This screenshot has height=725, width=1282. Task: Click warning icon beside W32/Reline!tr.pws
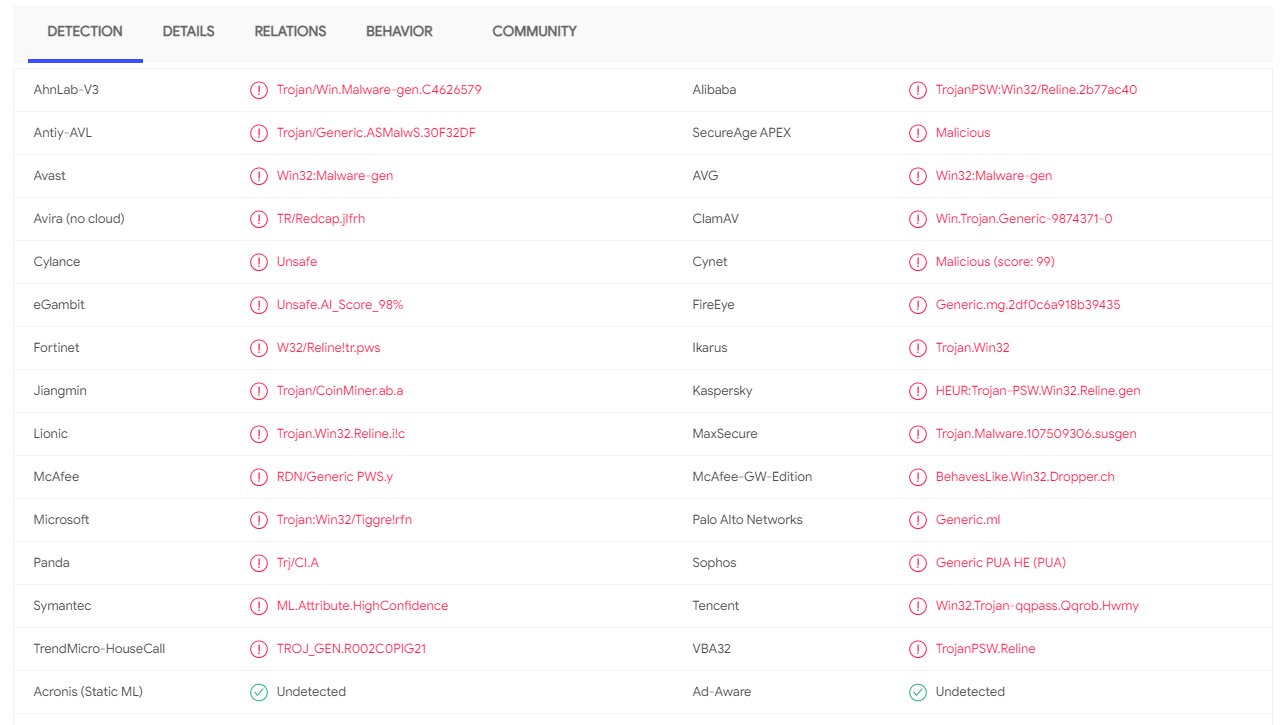[x=259, y=348]
